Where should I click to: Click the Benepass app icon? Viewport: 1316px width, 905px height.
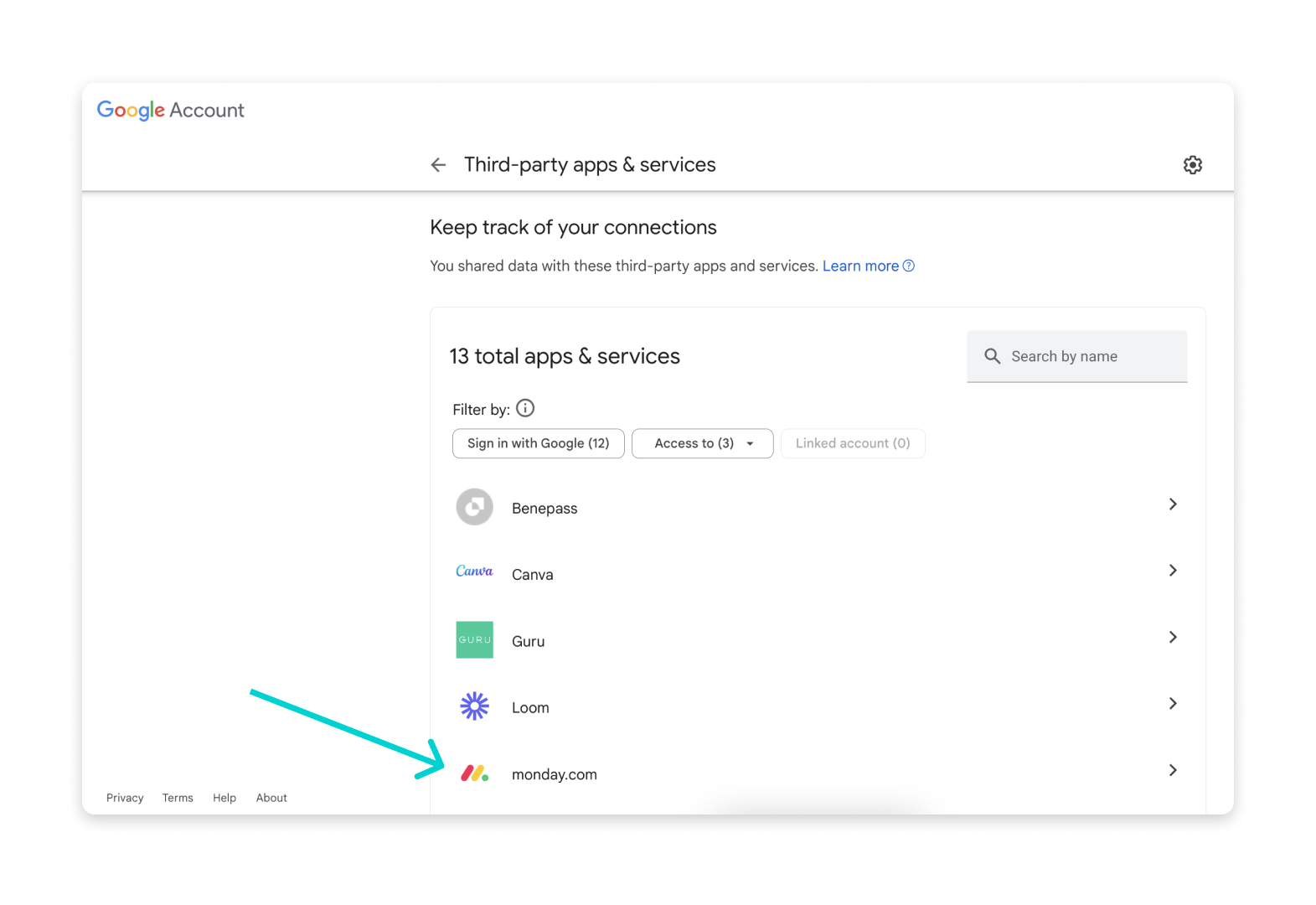[474, 507]
